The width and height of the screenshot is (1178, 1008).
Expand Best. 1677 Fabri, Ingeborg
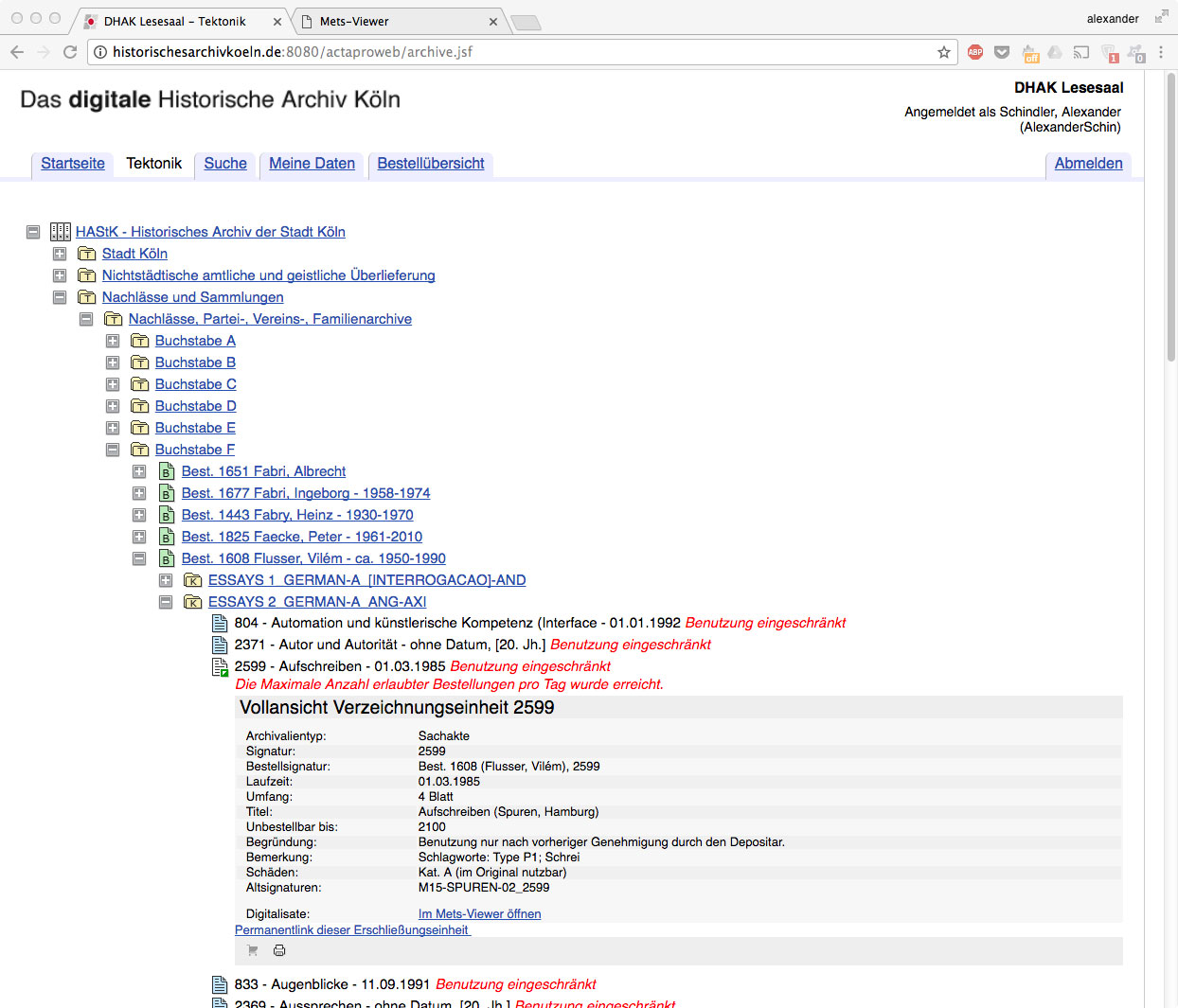139,493
